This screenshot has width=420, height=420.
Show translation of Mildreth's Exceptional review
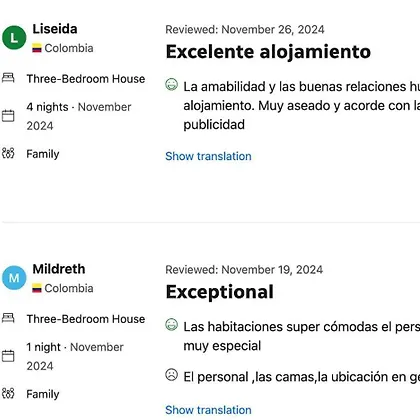[x=208, y=410]
